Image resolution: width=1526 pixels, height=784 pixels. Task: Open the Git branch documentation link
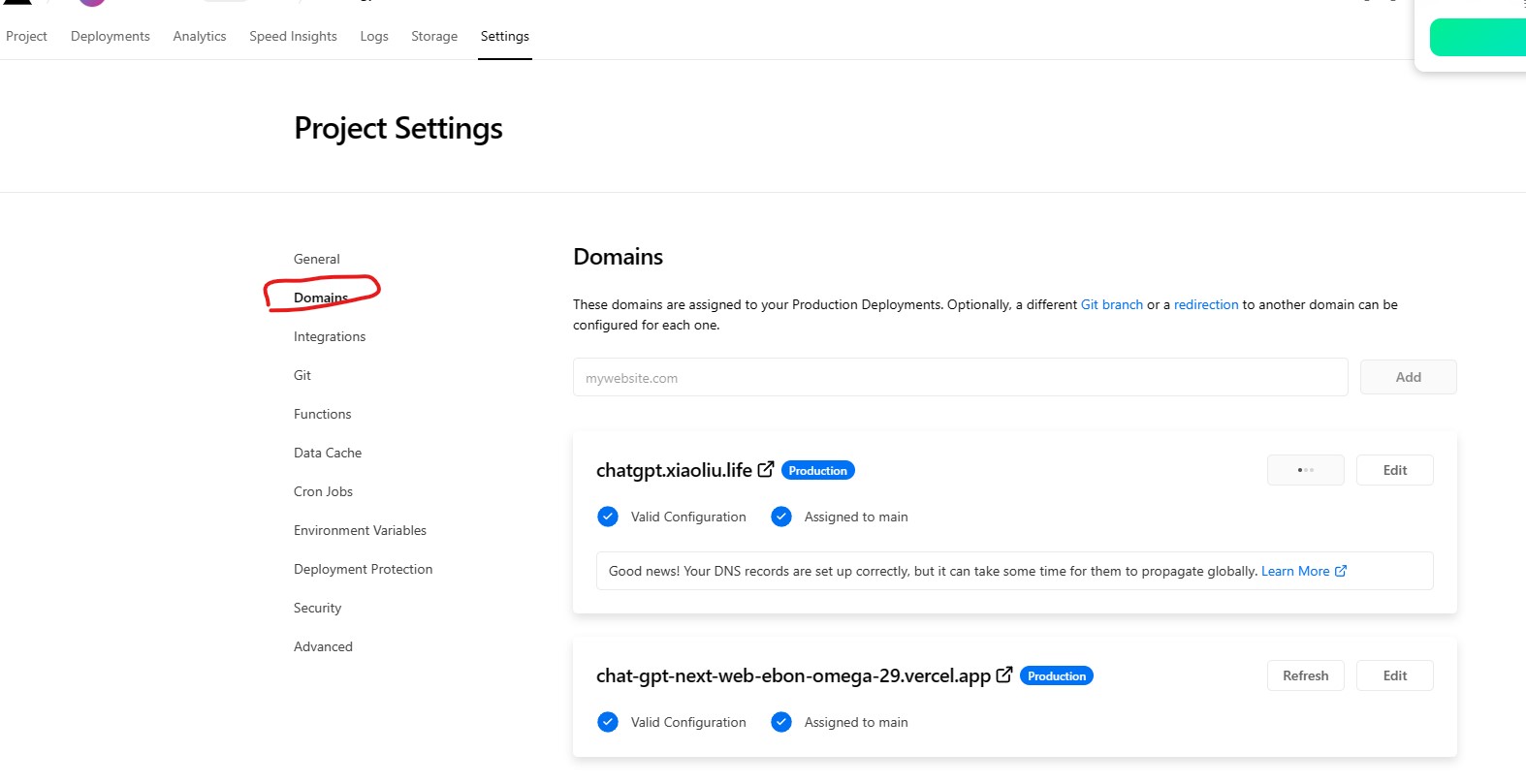1111,304
